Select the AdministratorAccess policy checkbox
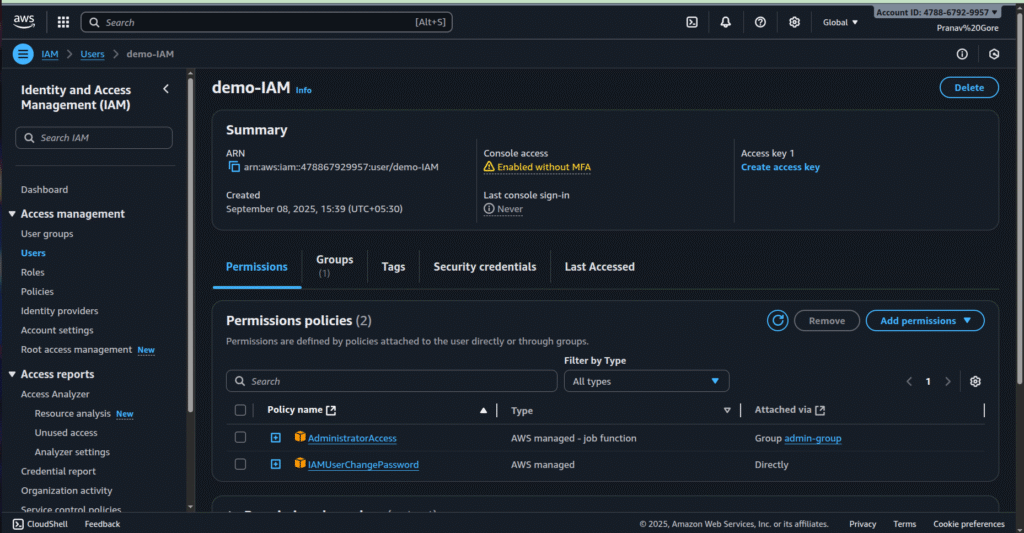 point(240,438)
